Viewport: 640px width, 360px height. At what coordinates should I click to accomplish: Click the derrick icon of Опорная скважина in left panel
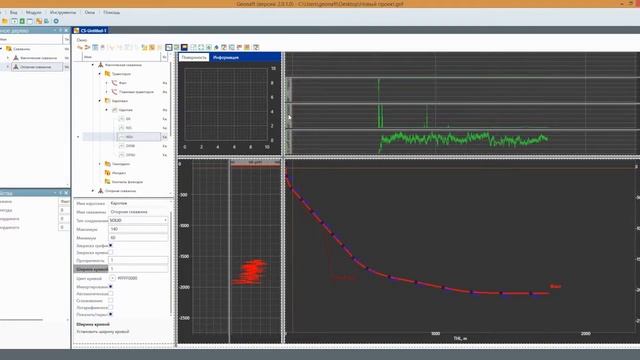[16, 67]
